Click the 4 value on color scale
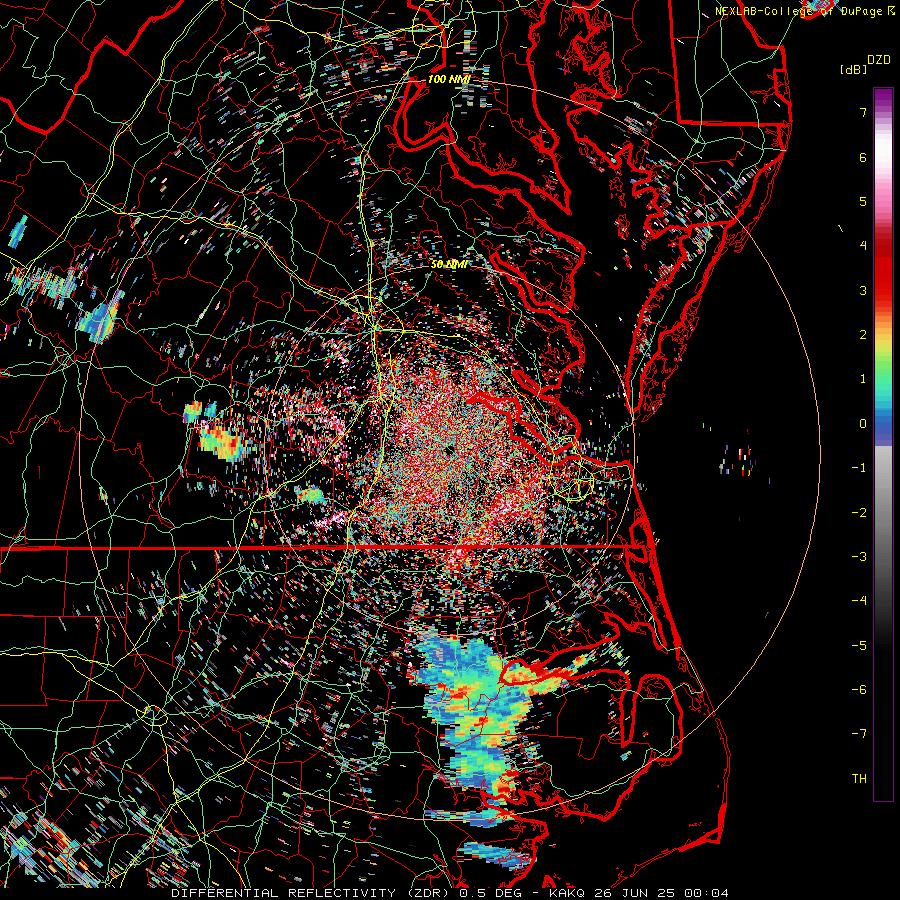Image resolution: width=900 pixels, height=900 pixels. pyautogui.click(x=863, y=246)
